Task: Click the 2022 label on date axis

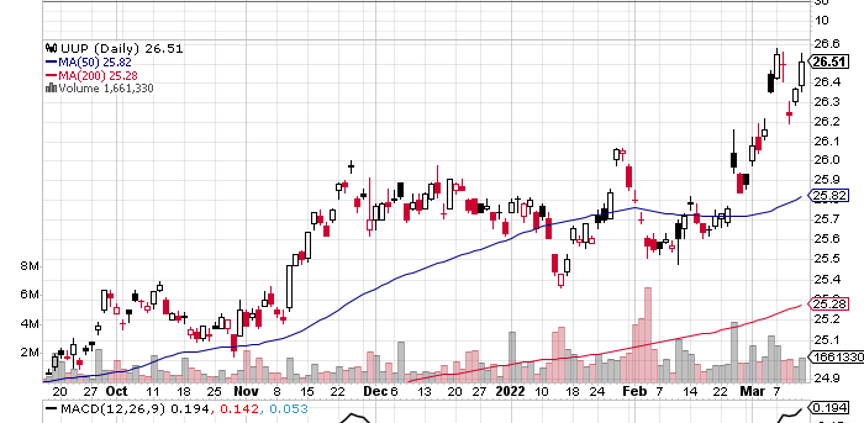Action: [510, 391]
